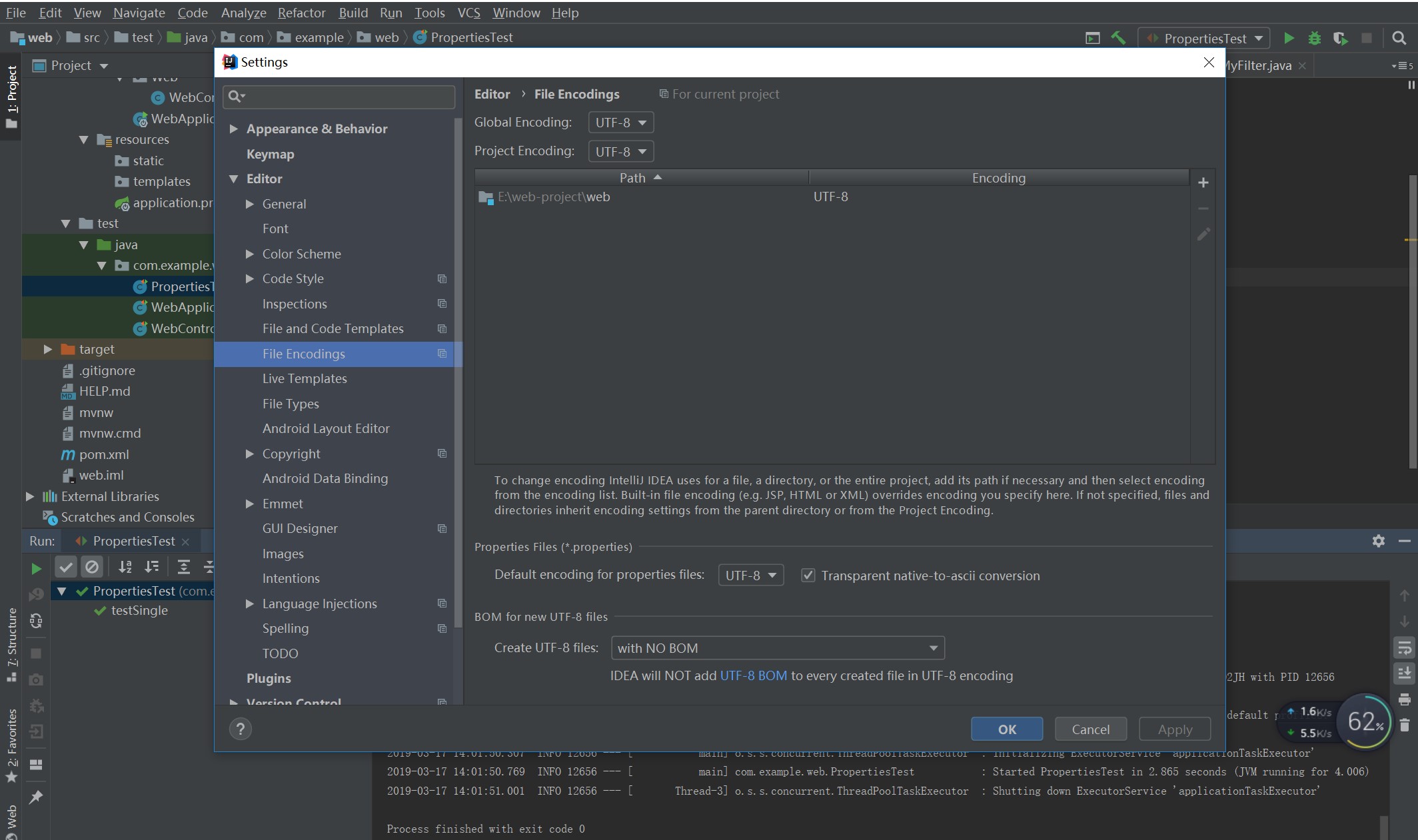Open the run panel settings gear
The image size is (1418, 840).
point(1378,541)
